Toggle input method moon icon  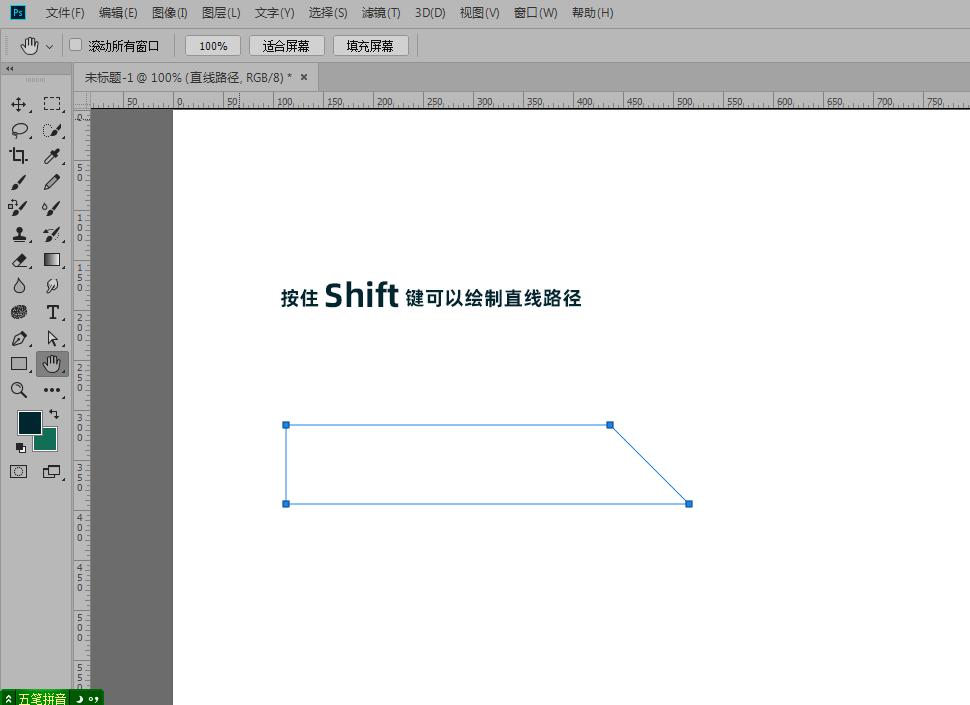pos(80,699)
